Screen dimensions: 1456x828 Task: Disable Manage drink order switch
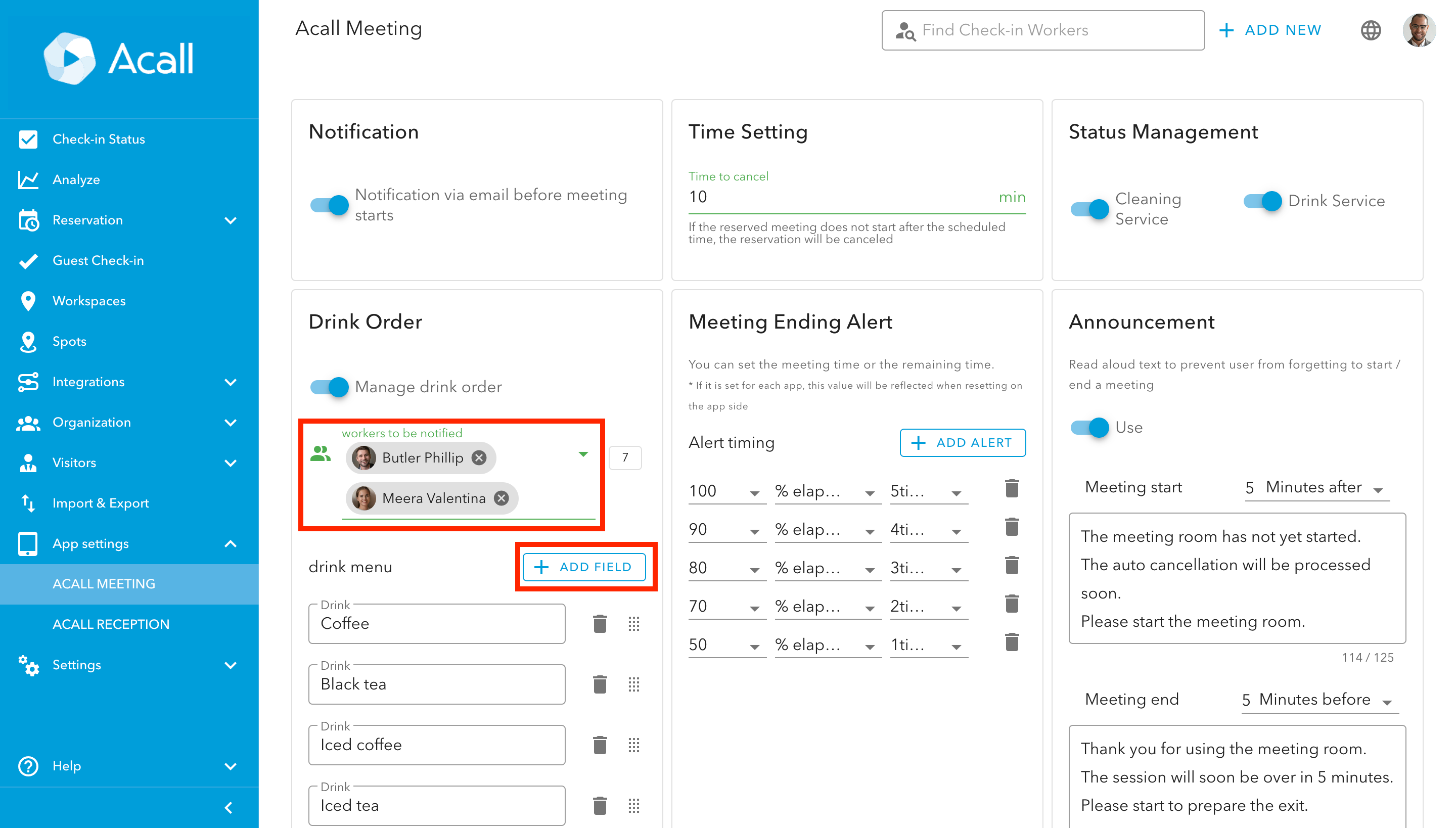point(329,387)
